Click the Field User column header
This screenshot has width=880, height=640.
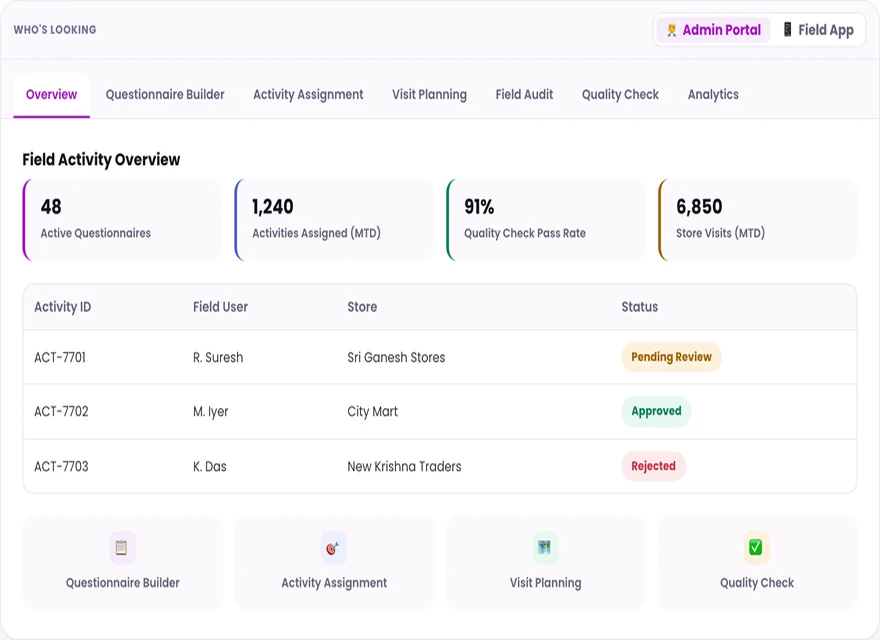point(220,307)
